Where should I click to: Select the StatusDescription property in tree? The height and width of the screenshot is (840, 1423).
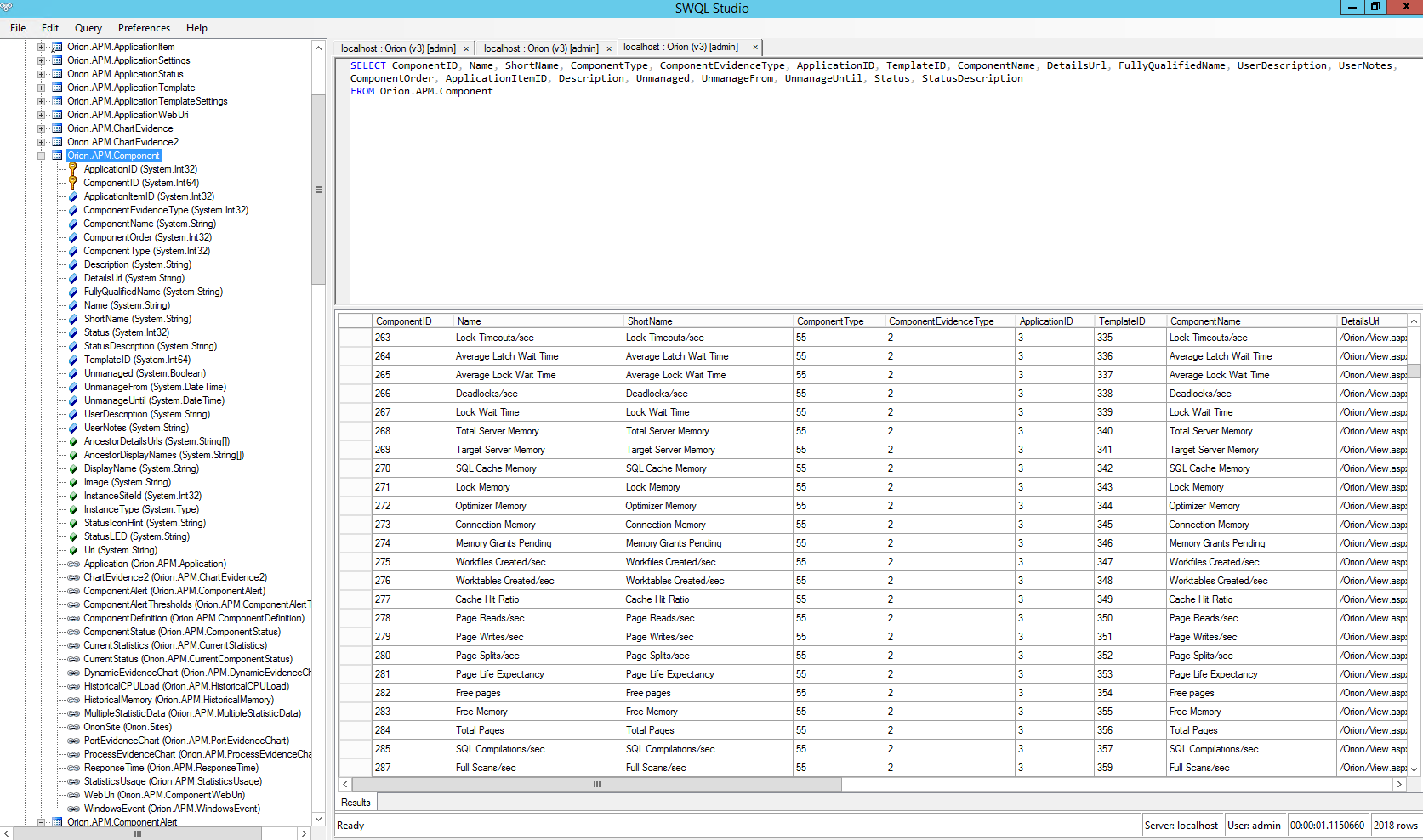click(151, 346)
